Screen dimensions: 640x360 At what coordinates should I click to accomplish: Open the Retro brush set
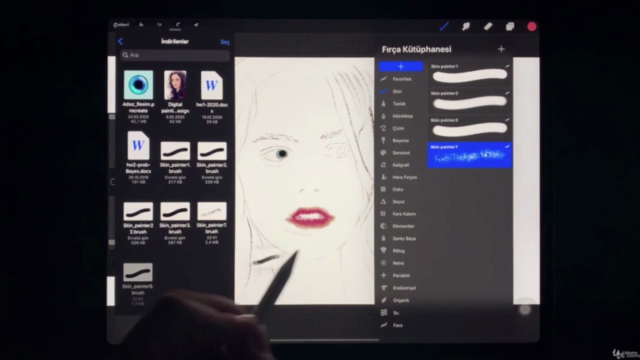[x=401, y=263]
